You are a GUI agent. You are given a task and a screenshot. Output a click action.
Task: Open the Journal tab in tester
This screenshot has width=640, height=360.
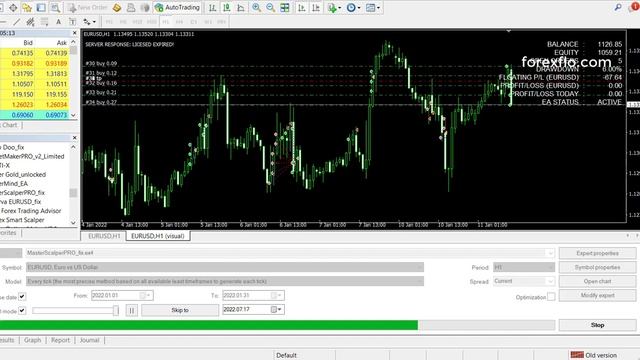89,340
